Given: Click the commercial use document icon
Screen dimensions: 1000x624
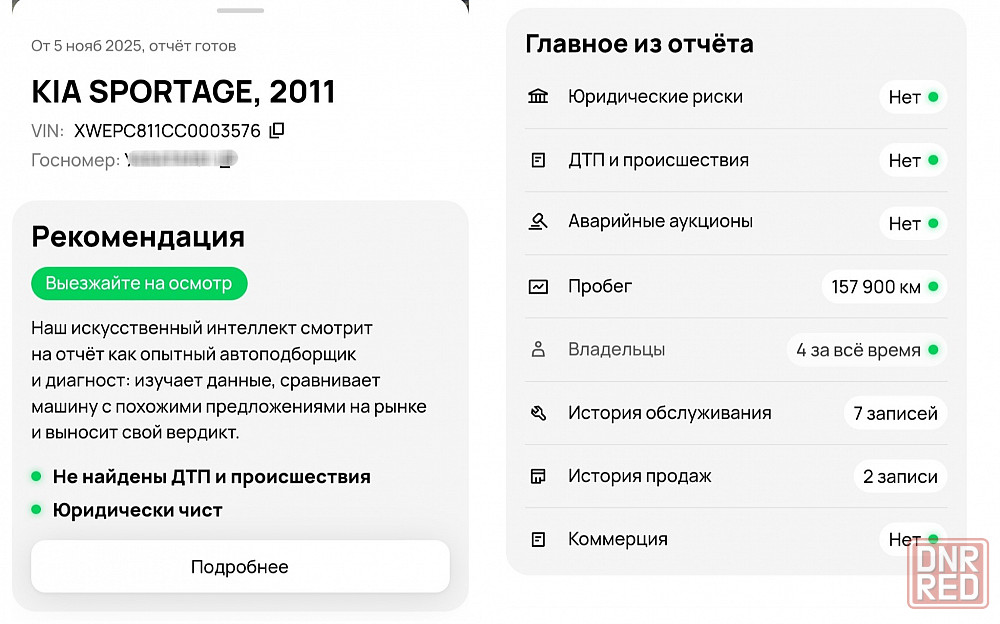Looking at the screenshot, I should [x=538, y=539].
